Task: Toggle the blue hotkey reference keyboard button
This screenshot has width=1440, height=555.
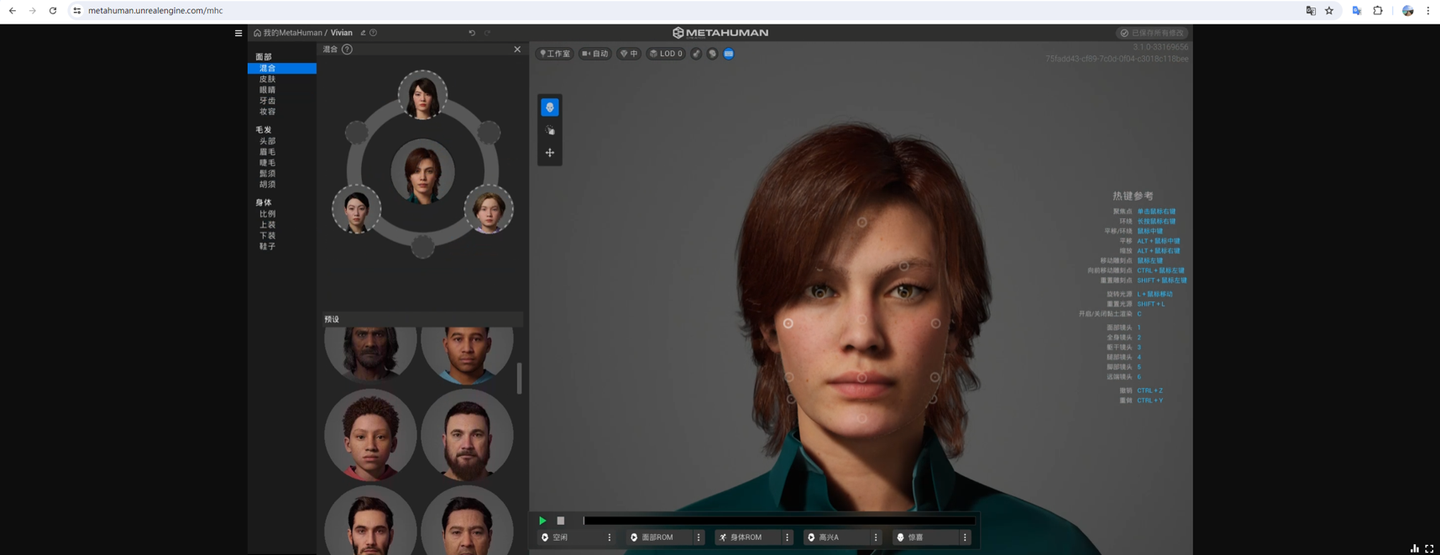Action: (x=728, y=54)
